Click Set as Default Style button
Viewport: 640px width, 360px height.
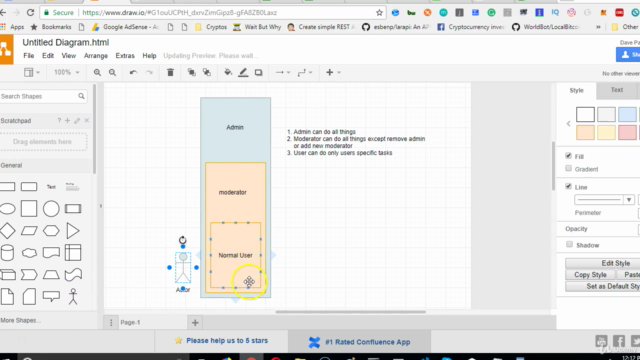point(602,286)
